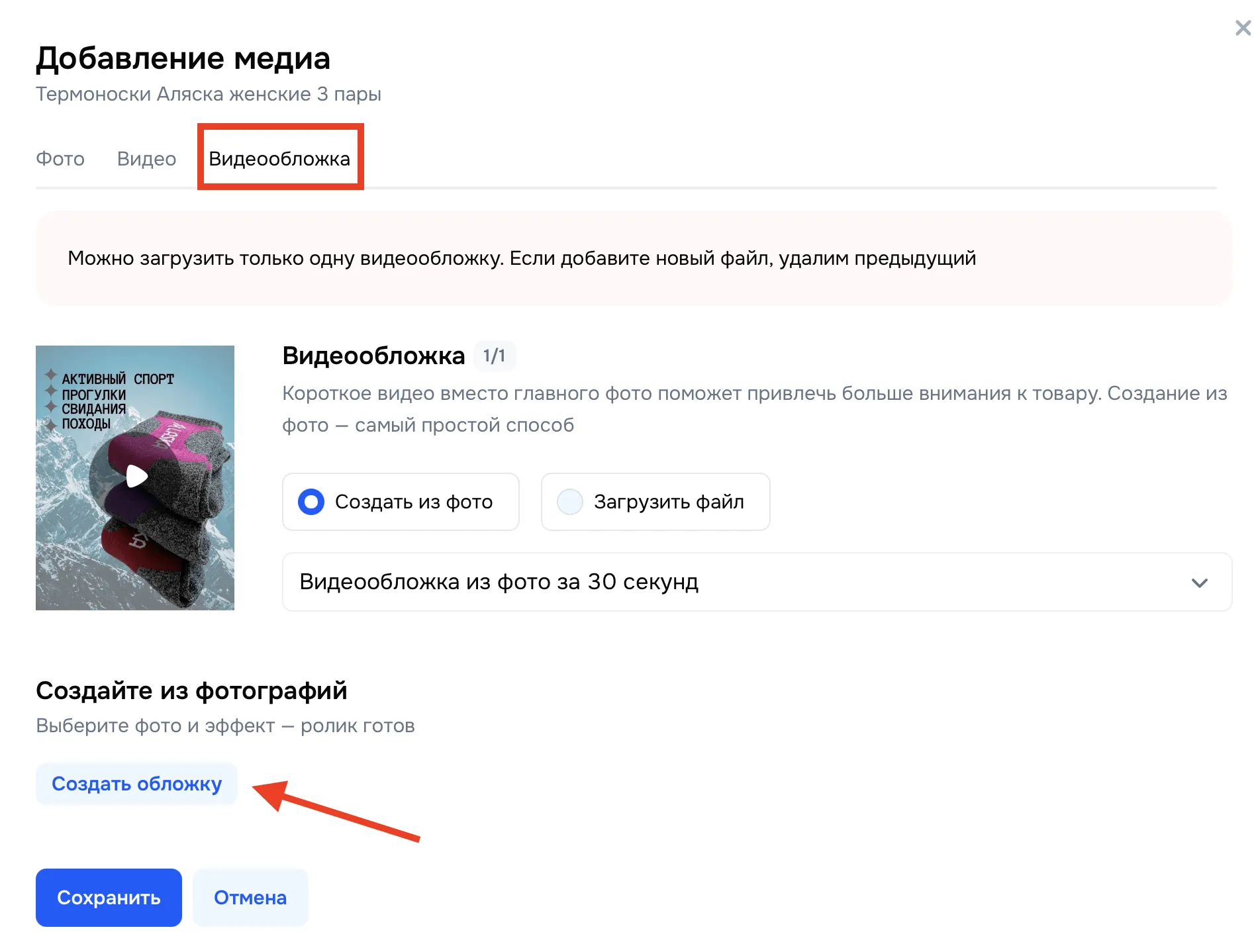Click the Выберите фото и эффект hint
Screen dimensions: 1254x952
[x=225, y=726]
